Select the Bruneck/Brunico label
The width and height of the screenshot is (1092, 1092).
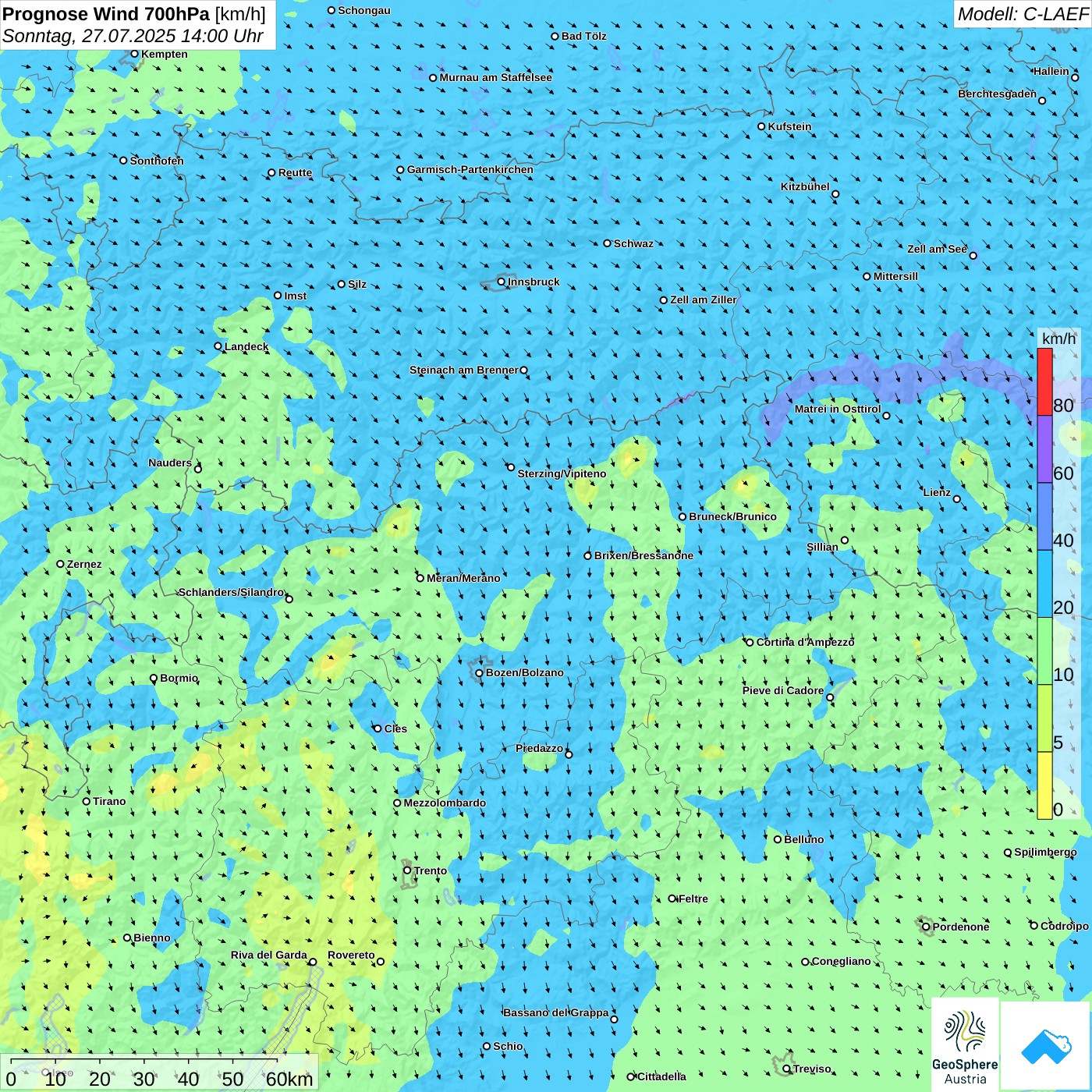(x=732, y=516)
